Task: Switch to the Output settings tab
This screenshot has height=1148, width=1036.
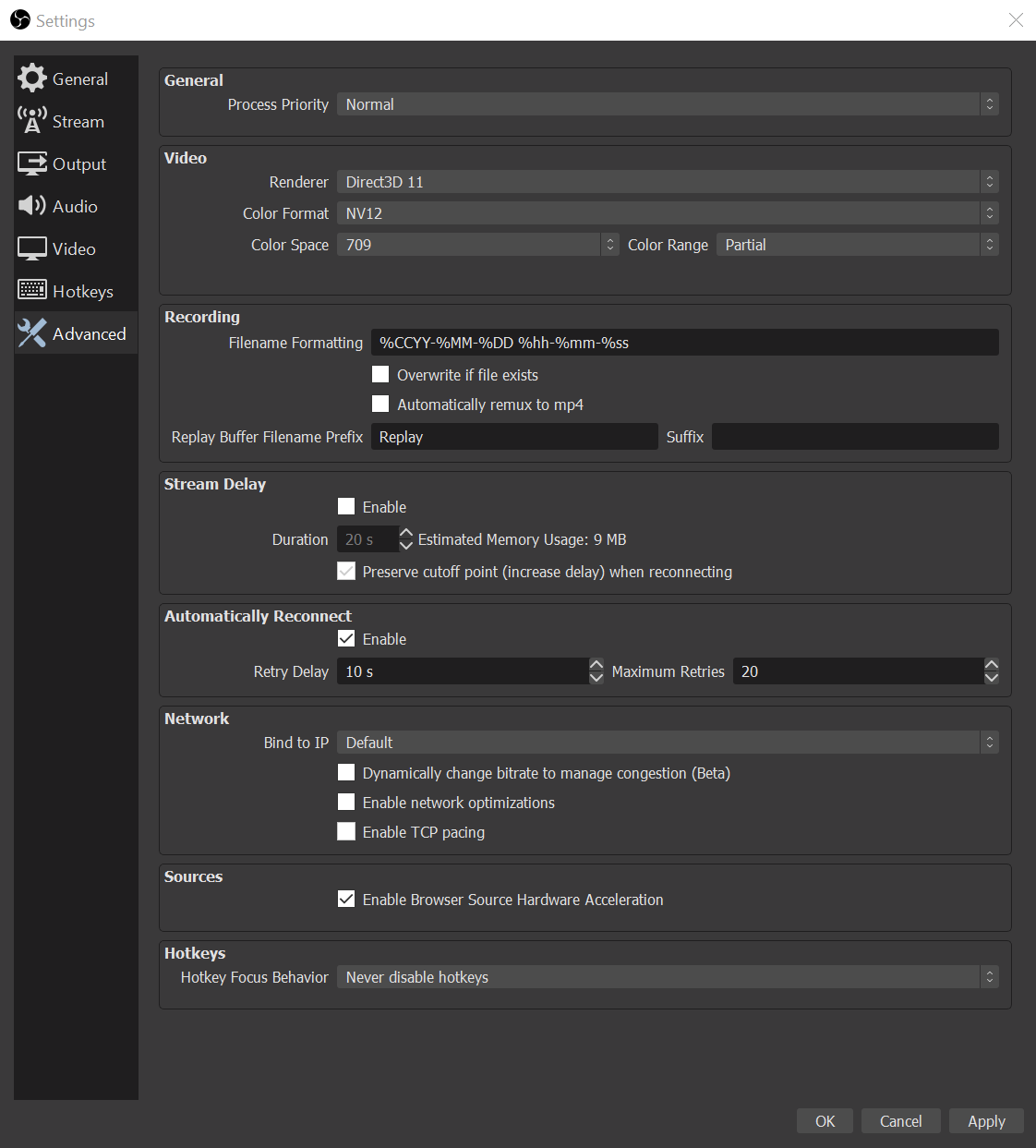Action: [79, 164]
